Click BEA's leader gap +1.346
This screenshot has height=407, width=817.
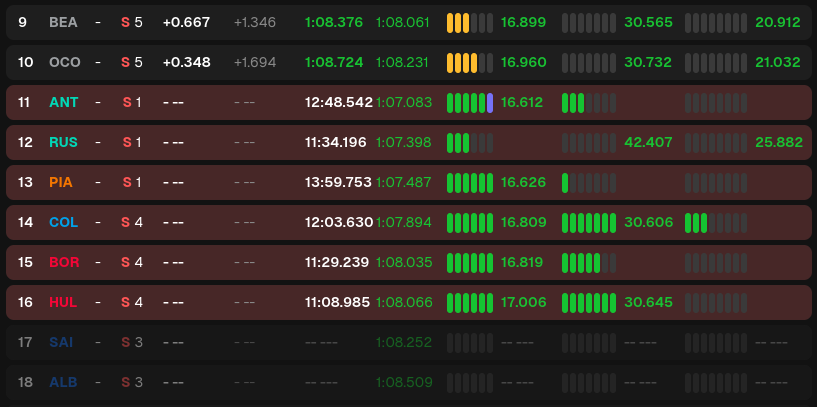pyautogui.click(x=255, y=22)
